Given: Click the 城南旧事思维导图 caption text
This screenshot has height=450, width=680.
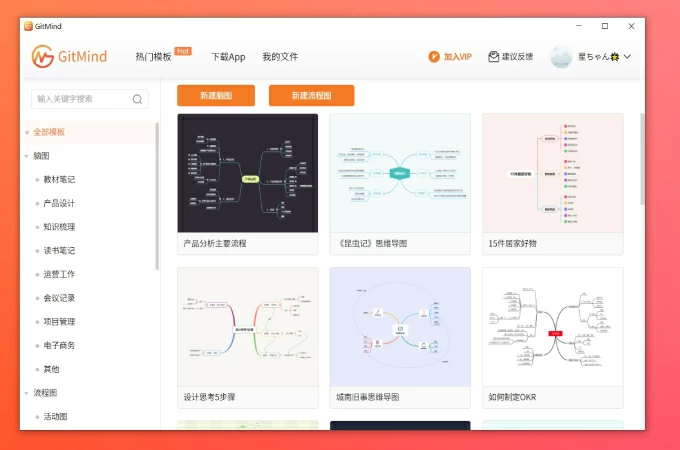Looking at the screenshot, I should pos(367,397).
